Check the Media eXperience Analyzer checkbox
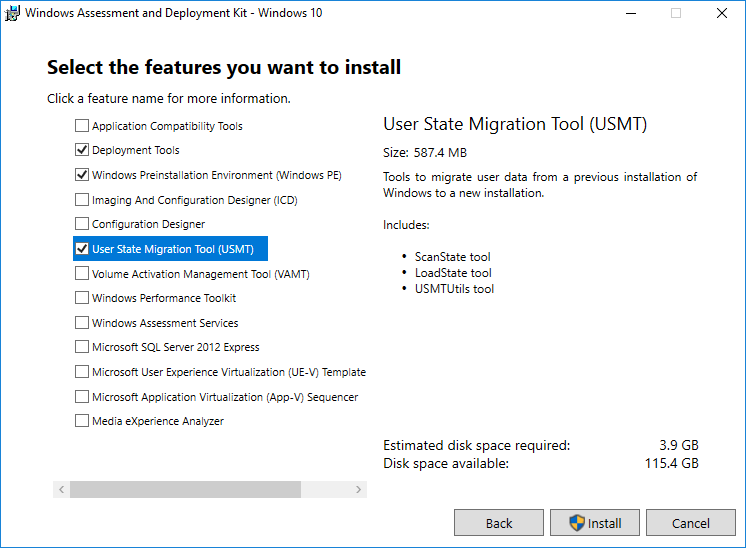 click(x=81, y=421)
